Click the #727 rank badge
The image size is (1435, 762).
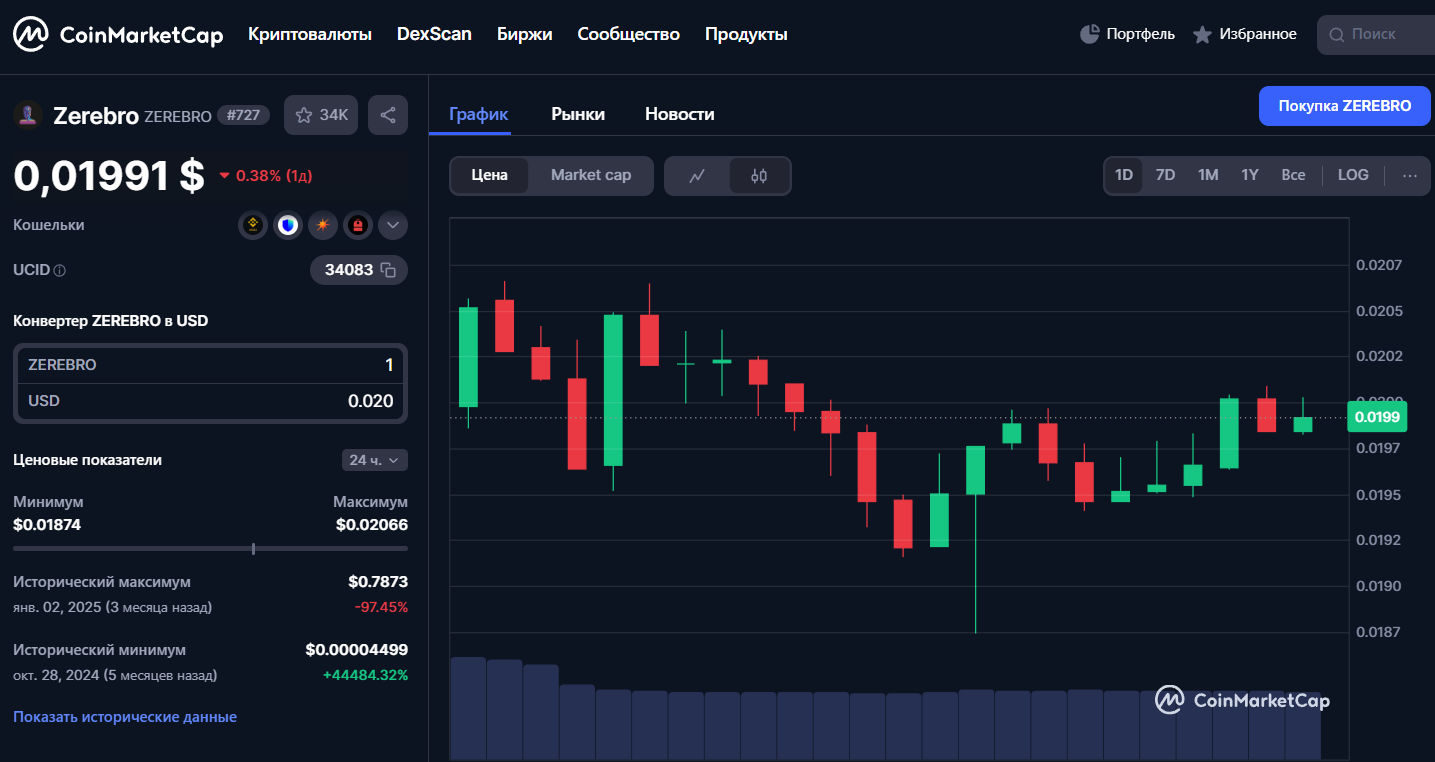[x=243, y=115]
